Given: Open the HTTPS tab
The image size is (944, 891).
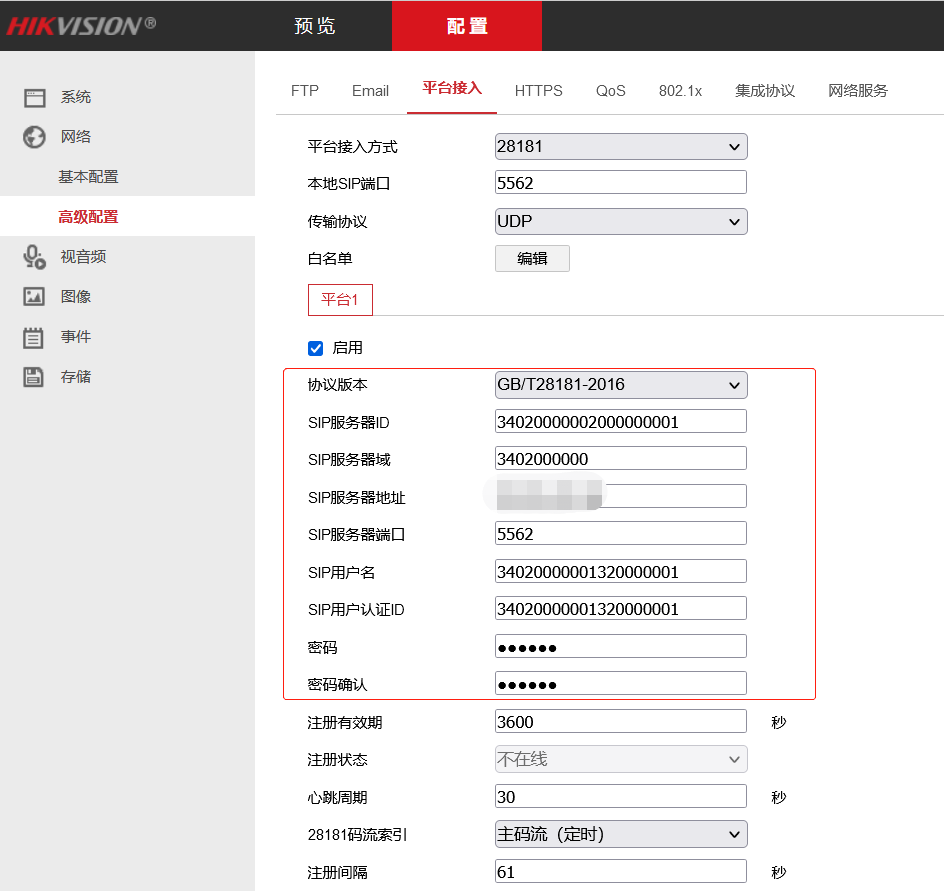Looking at the screenshot, I should point(538,91).
